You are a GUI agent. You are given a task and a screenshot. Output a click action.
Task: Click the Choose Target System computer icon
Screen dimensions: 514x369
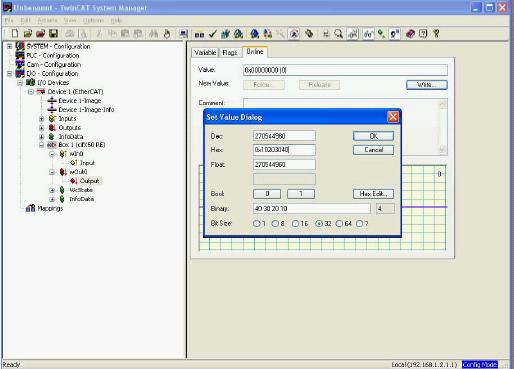click(183, 33)
